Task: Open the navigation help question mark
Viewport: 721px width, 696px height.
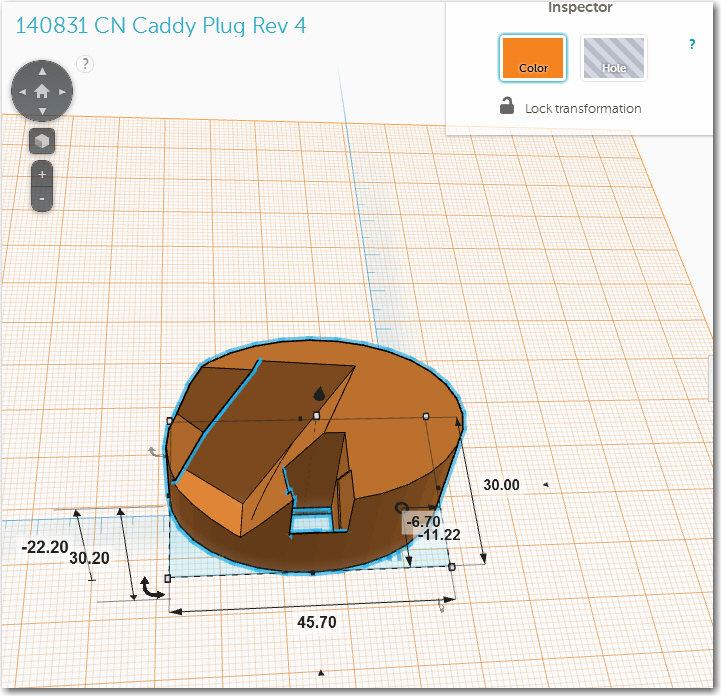Action: click(85, 64)
